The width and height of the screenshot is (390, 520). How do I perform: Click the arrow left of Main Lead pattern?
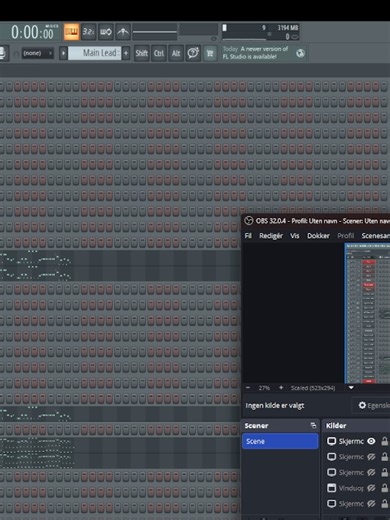(x=63, y=53)
